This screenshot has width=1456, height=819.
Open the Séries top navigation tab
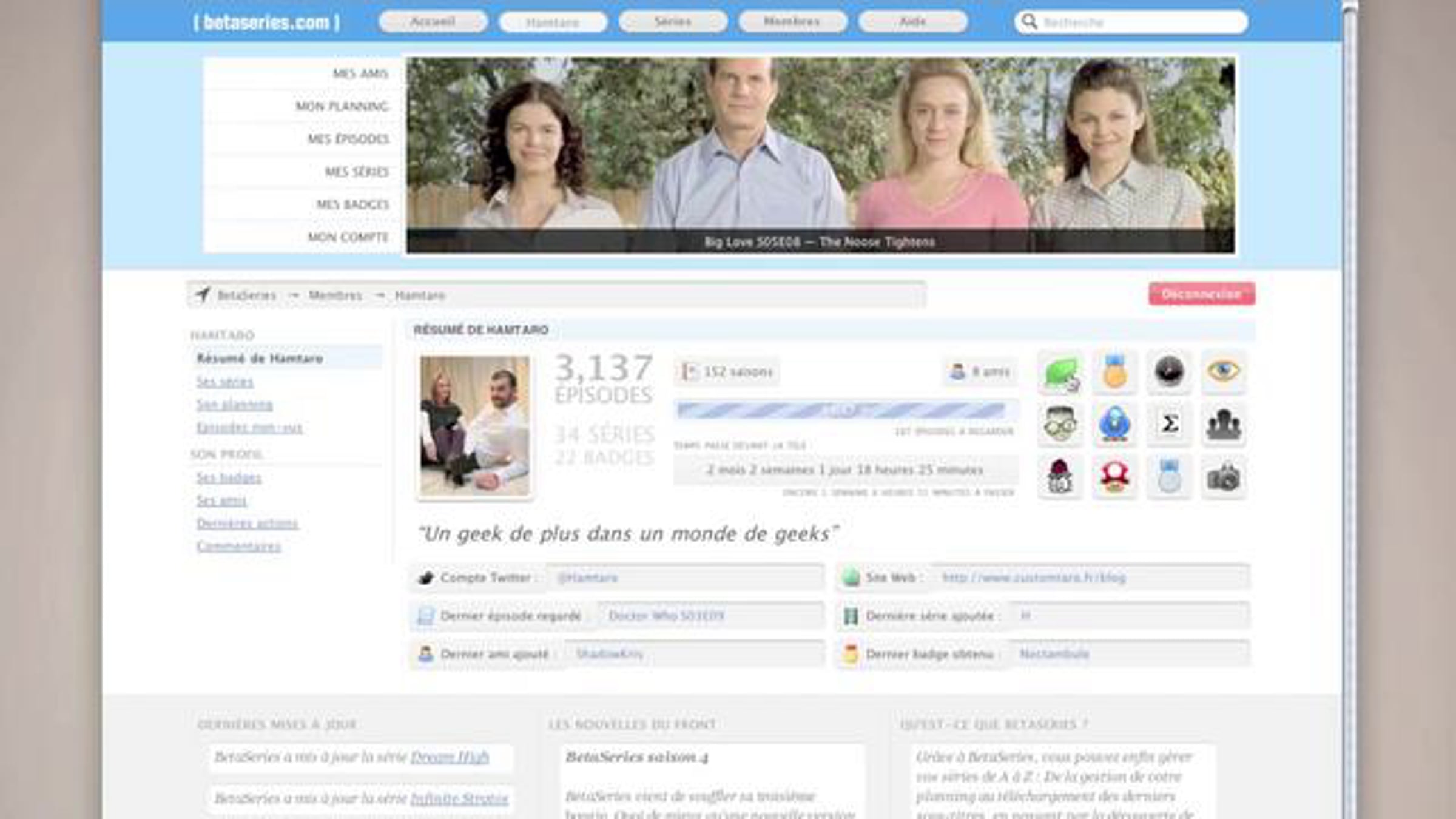pyautogui.click(x=673, y=22)
